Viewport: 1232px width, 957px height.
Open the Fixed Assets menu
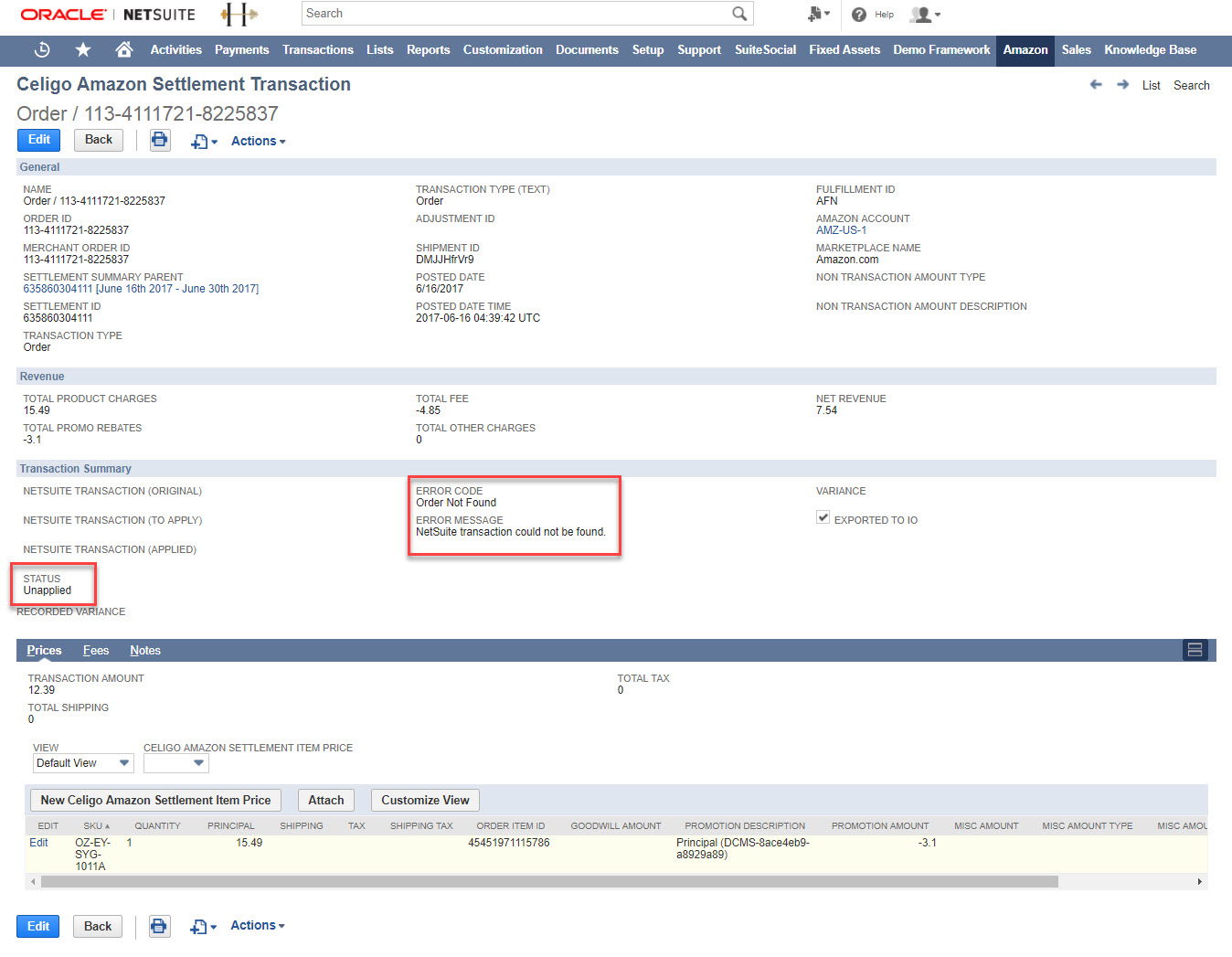click(x=844, y=49)
